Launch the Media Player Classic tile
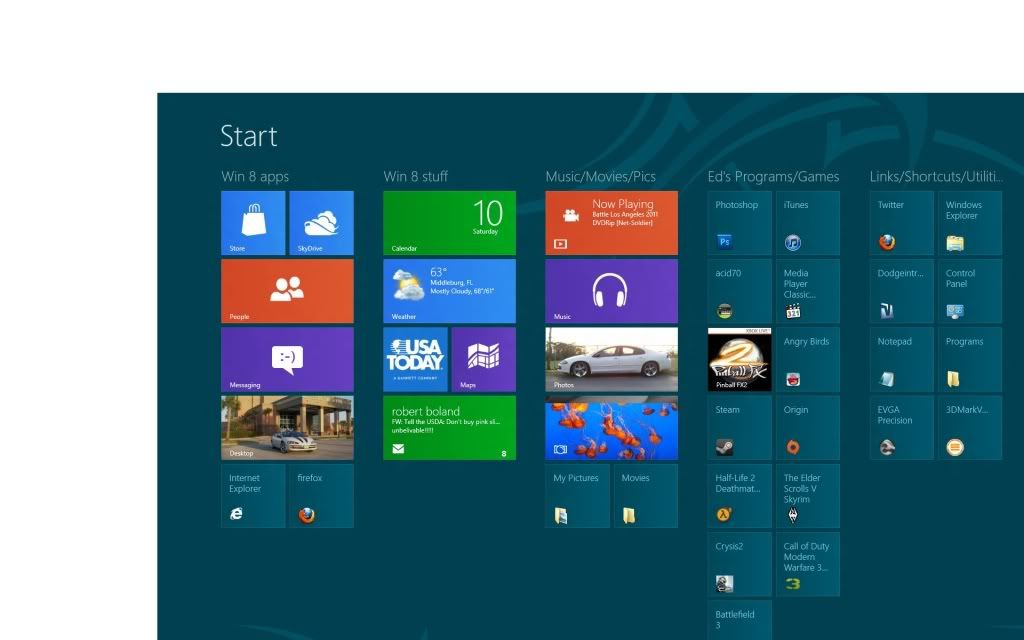1024x640 pixels. pos(808,291)
